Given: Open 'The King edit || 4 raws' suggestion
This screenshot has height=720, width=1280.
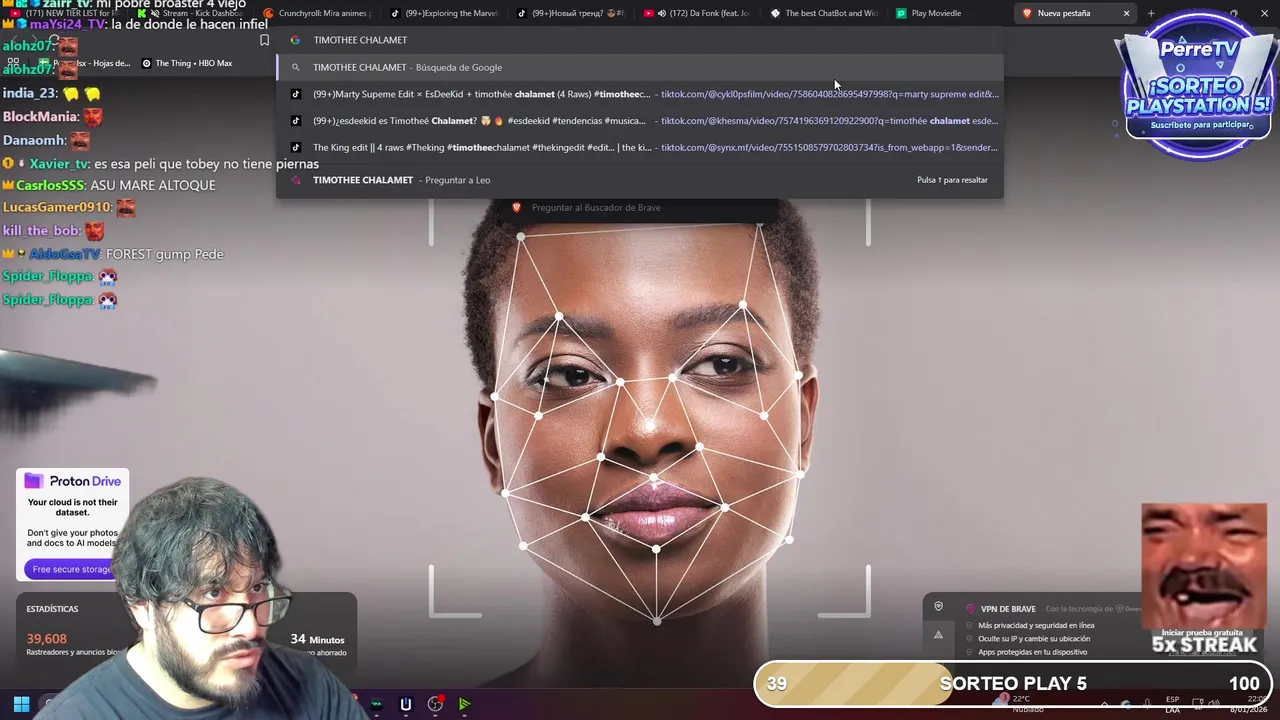Looking at the screenshot, I should [x=640, y=148].
